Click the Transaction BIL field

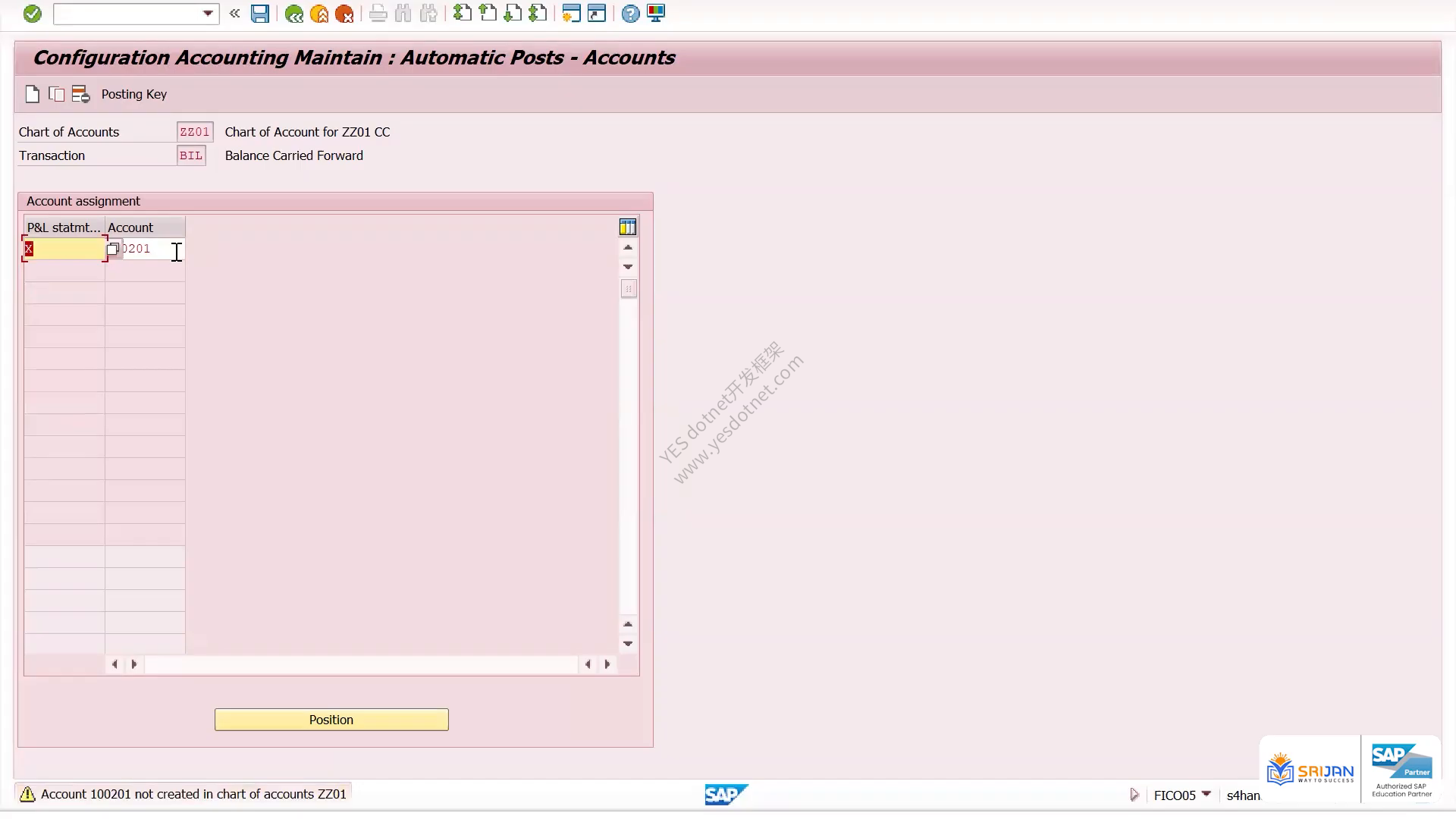(x=191, y=155)
